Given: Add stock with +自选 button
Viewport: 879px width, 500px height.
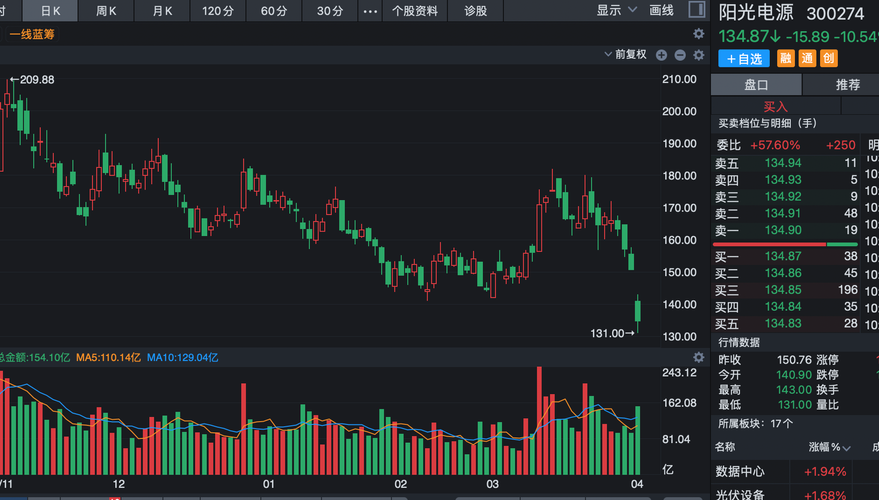Looking at the screenshot, I should pos(745,59).
